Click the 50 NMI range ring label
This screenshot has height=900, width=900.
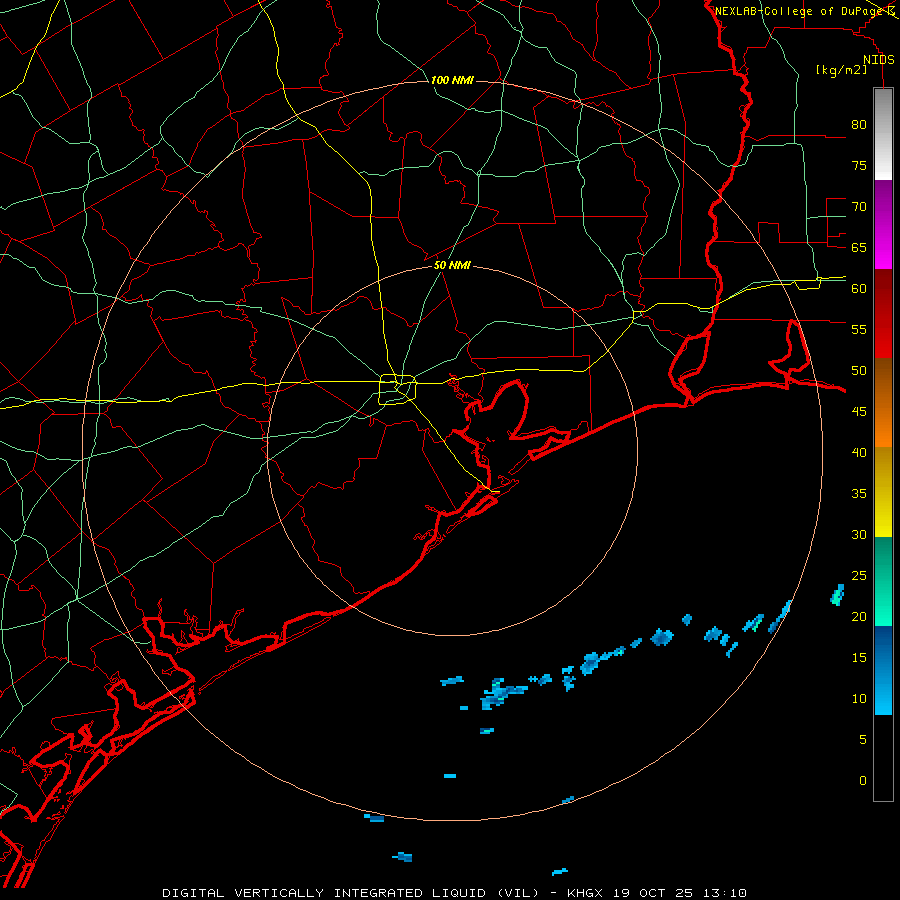pyautogui.click(x=452, y=265)
